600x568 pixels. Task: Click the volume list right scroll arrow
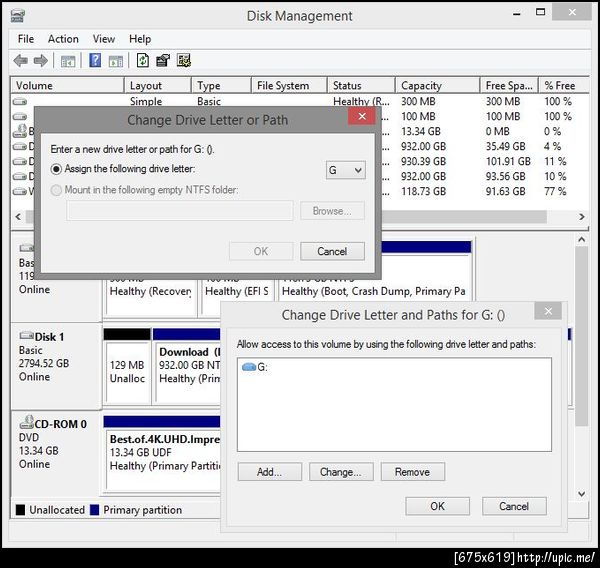[x=582, y=217]
